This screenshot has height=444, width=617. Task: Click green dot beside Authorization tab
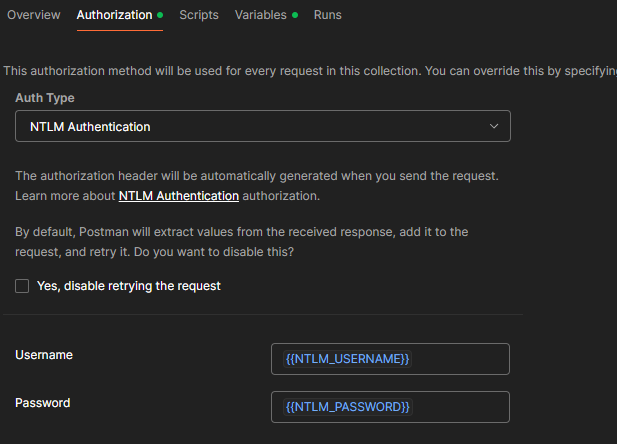(160, 16)
